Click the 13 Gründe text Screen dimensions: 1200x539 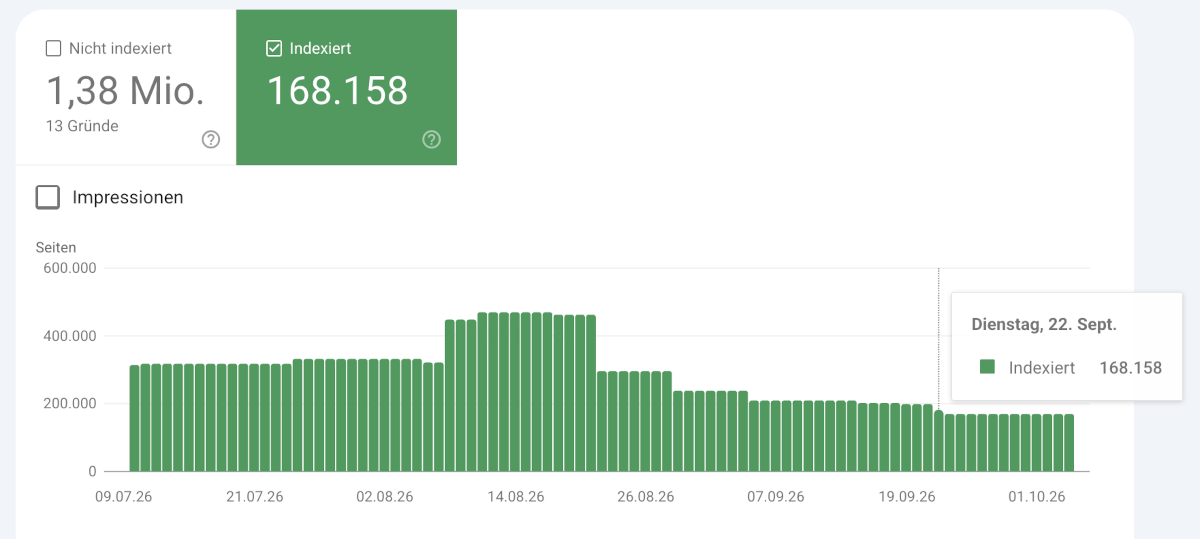point(82,126)
